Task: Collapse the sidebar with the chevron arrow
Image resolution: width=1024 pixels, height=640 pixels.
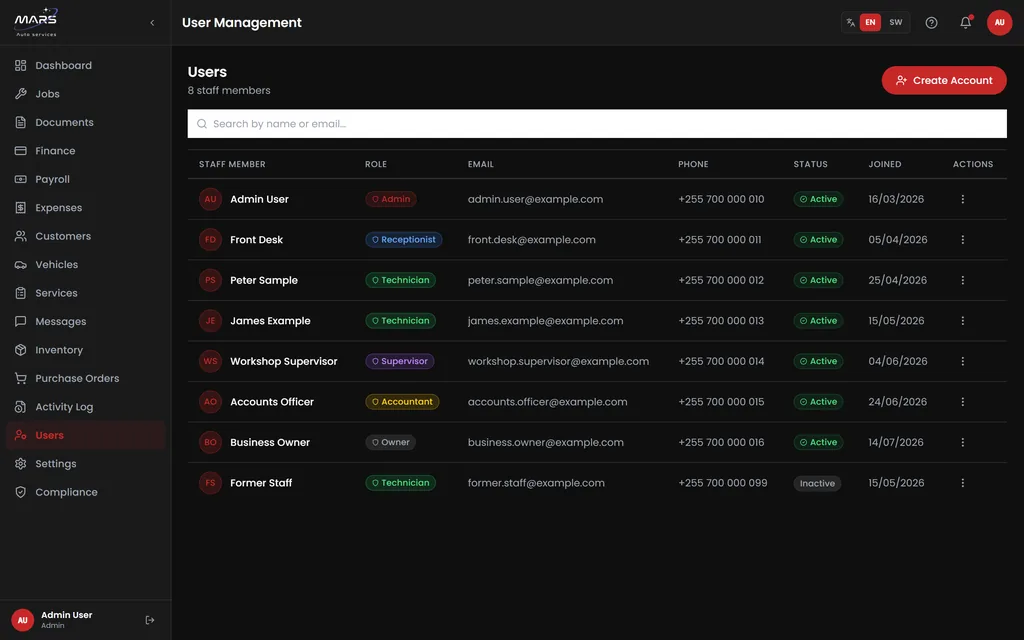Action: pyautogui.click(x=152, y=23)
